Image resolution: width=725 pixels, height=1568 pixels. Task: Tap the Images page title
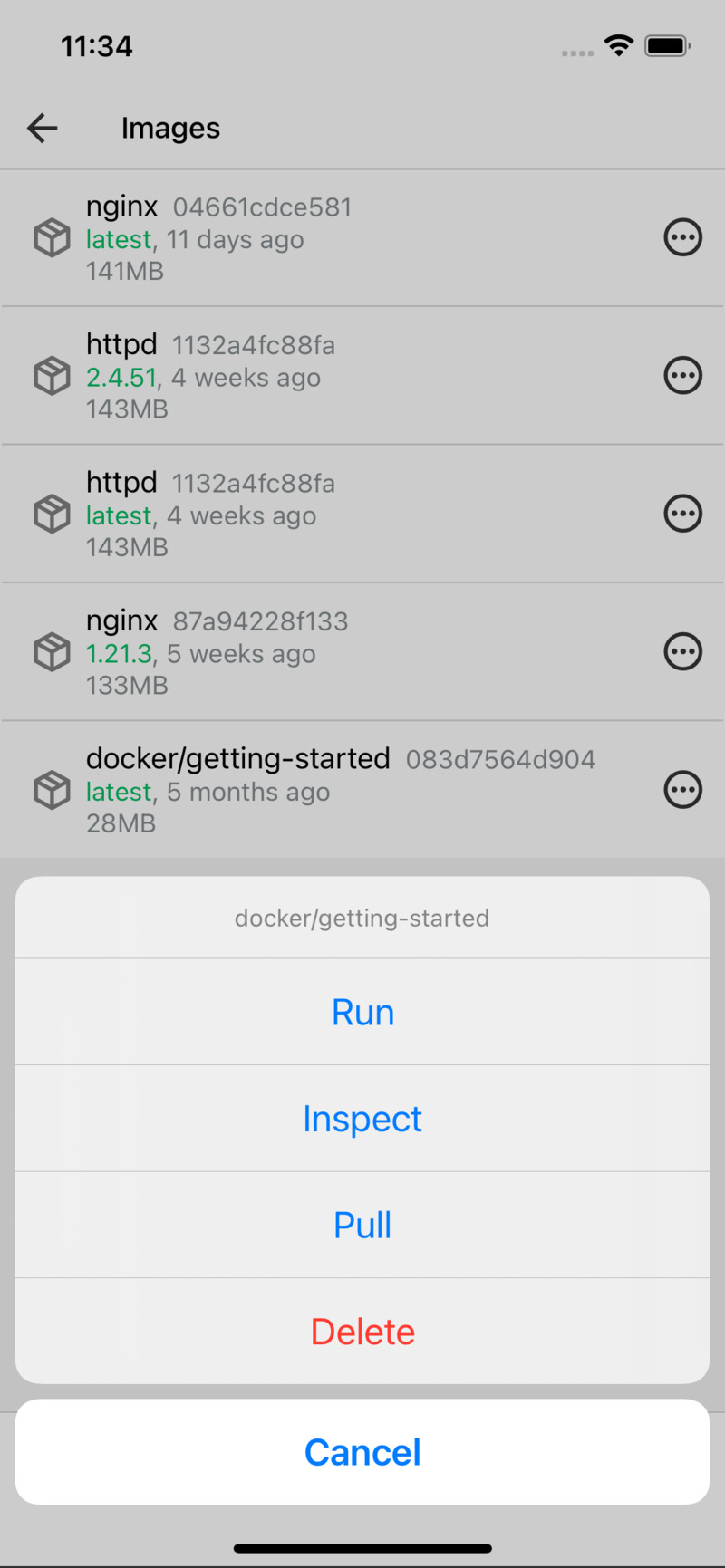click(x=170, y=129)
